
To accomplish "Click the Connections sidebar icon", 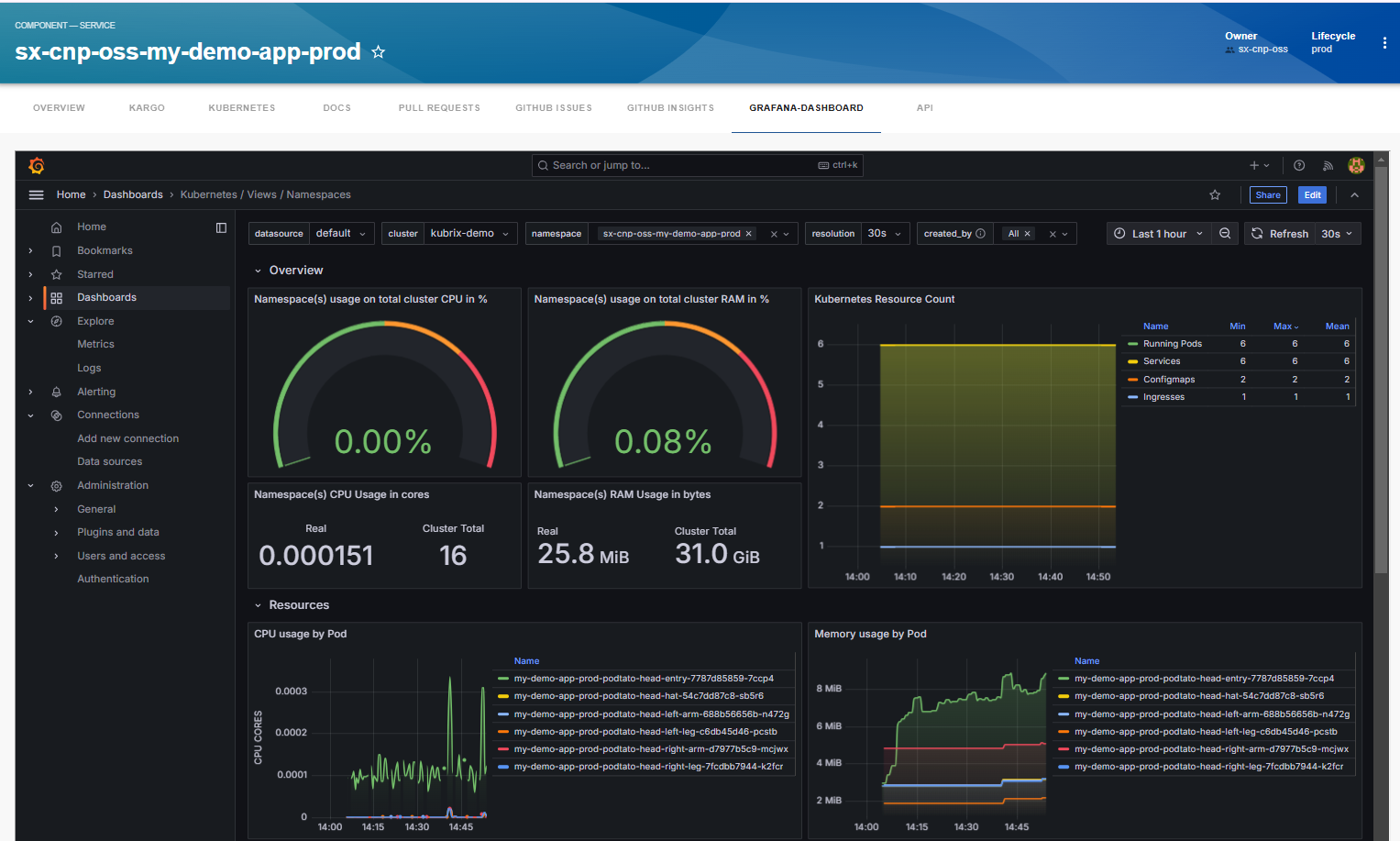I will click(x=56, y=415).
